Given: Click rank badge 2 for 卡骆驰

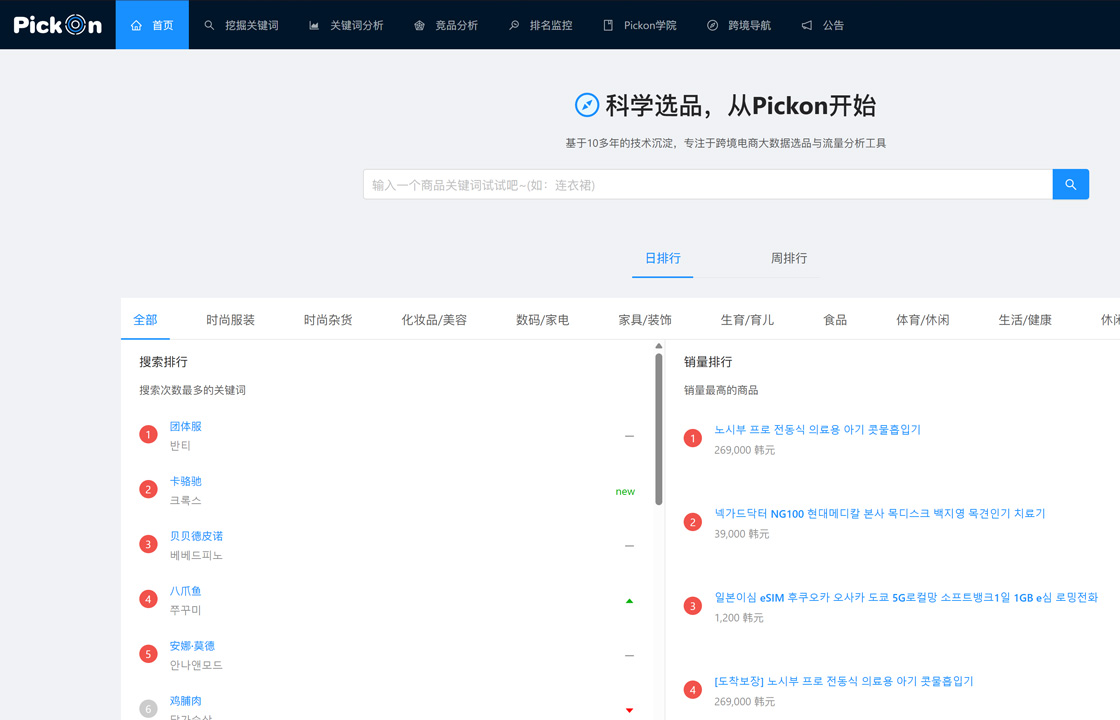Looking at the screenshot, I should [x=149, y=489].
